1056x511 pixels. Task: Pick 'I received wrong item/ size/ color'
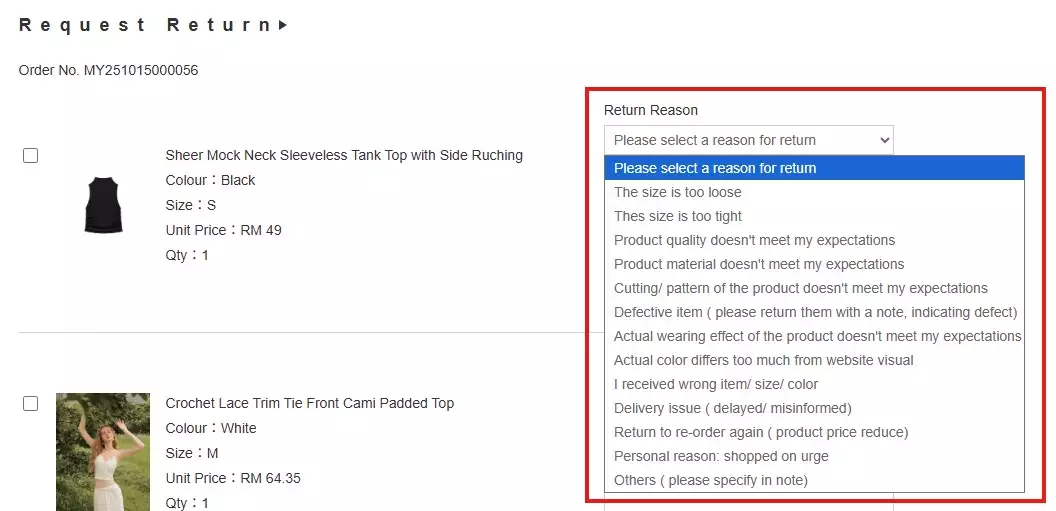pyautogui.click(x=716, y=384)
